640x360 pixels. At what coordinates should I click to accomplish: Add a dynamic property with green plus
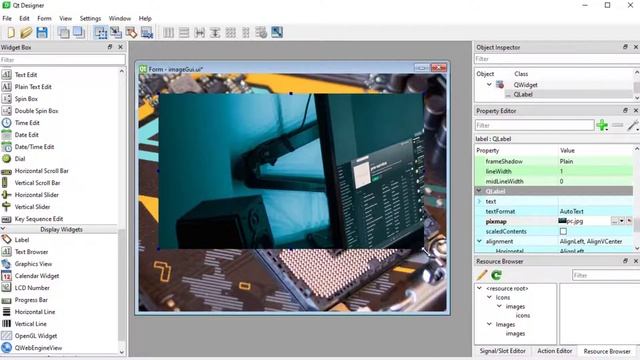(602, 125)
